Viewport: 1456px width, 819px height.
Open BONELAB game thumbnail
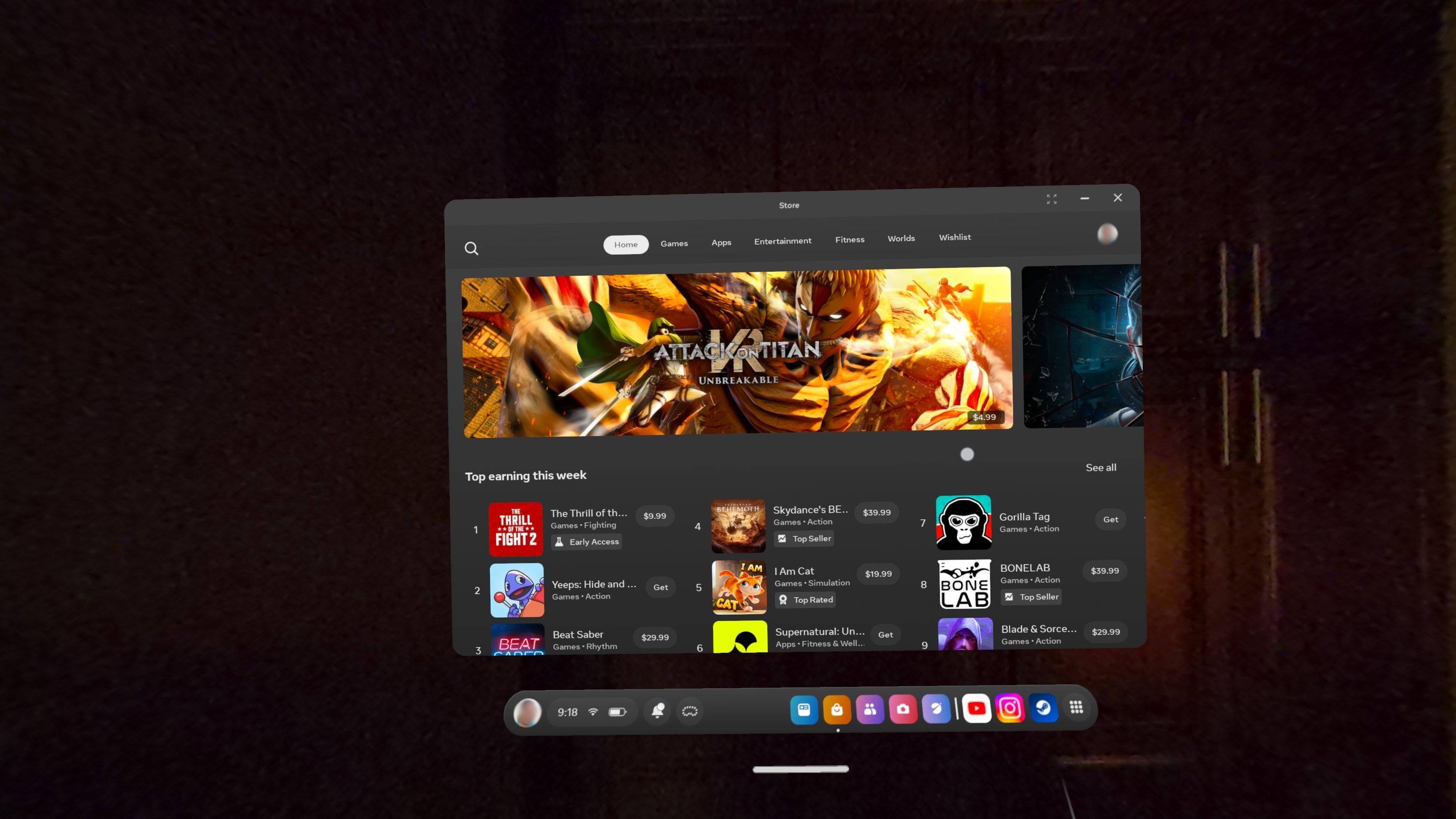tap(964, 584)
